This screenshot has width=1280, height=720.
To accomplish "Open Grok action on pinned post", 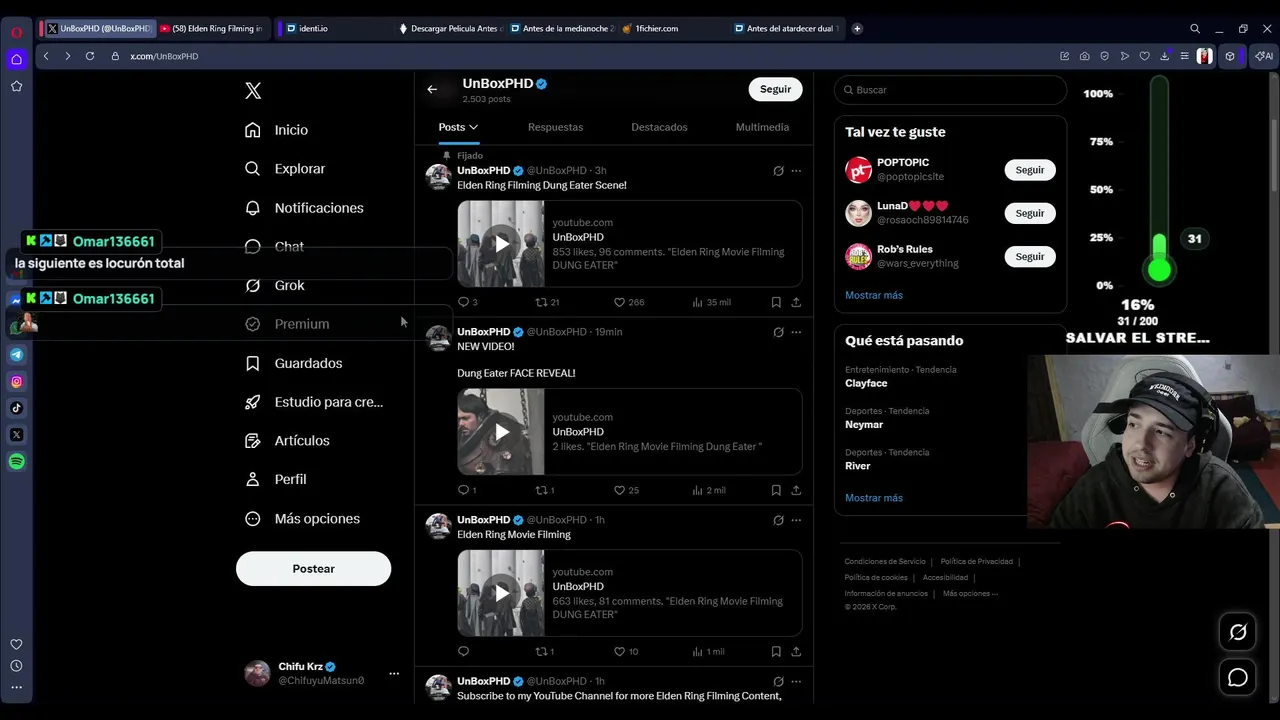I will 778,171.
